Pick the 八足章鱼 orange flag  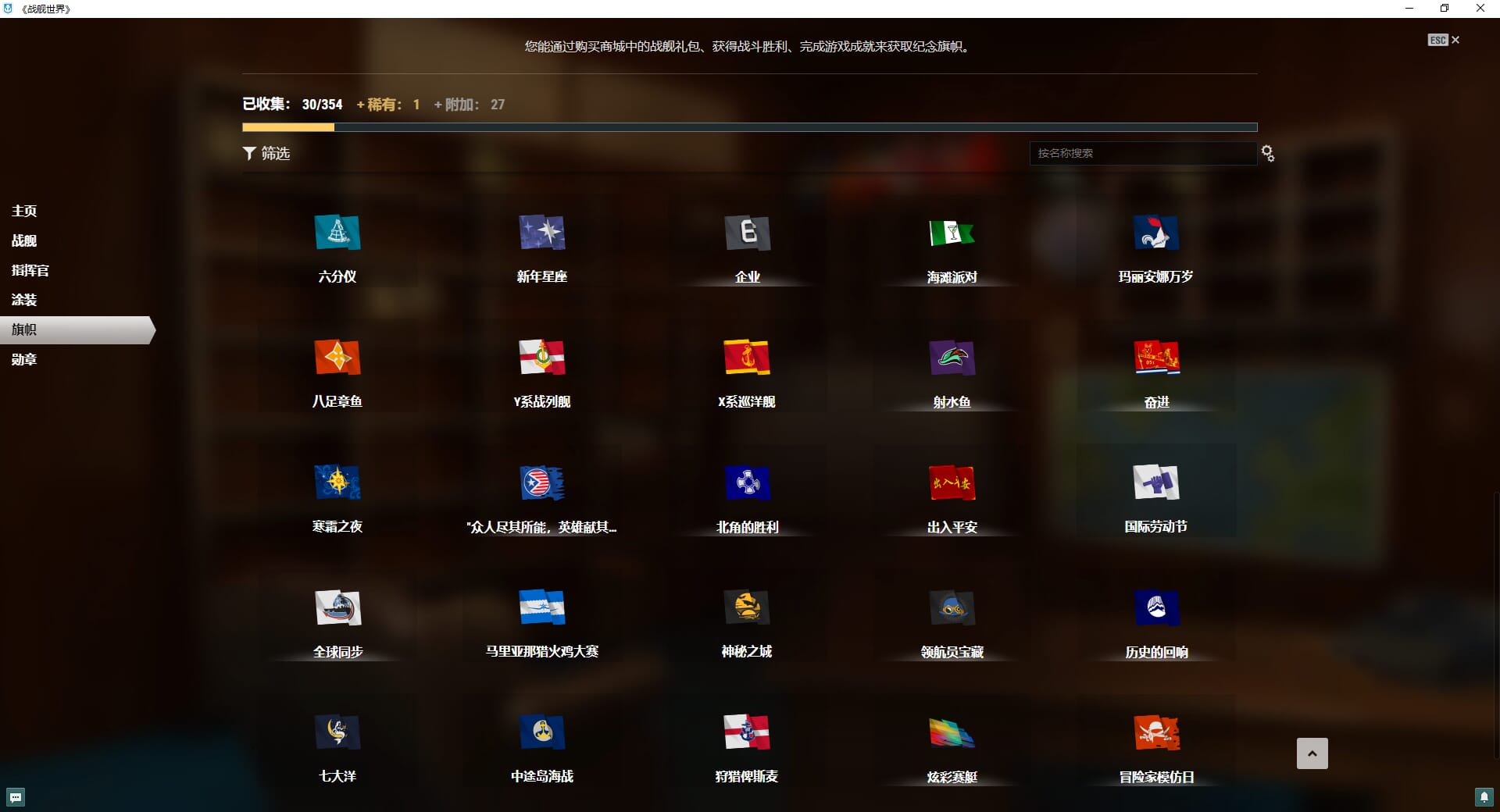click(x=337, y=358)
